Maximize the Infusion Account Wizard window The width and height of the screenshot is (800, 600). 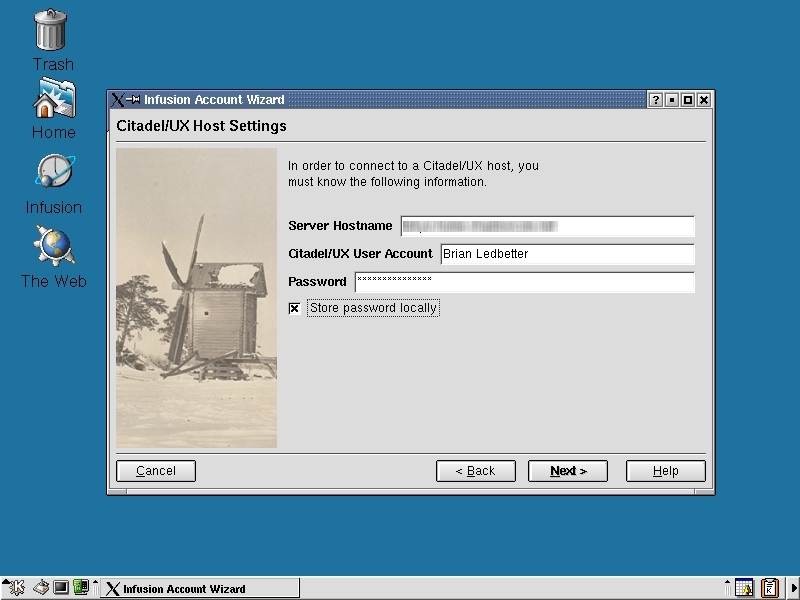[688, 100]
